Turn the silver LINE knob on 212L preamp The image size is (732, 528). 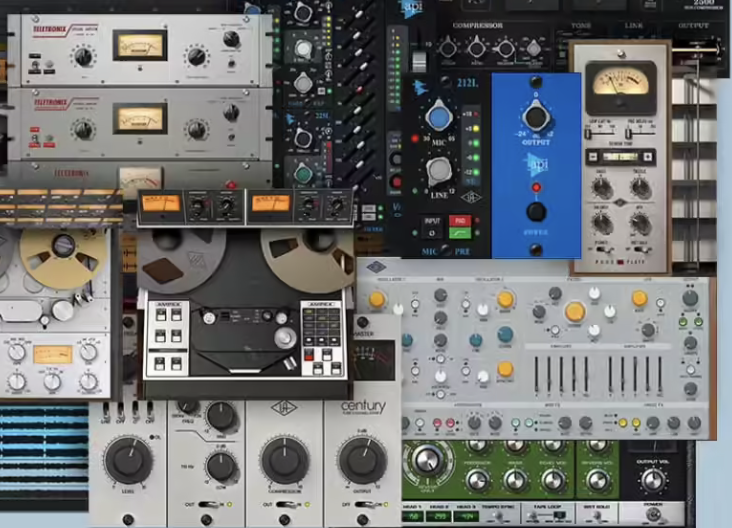(439, 171)
